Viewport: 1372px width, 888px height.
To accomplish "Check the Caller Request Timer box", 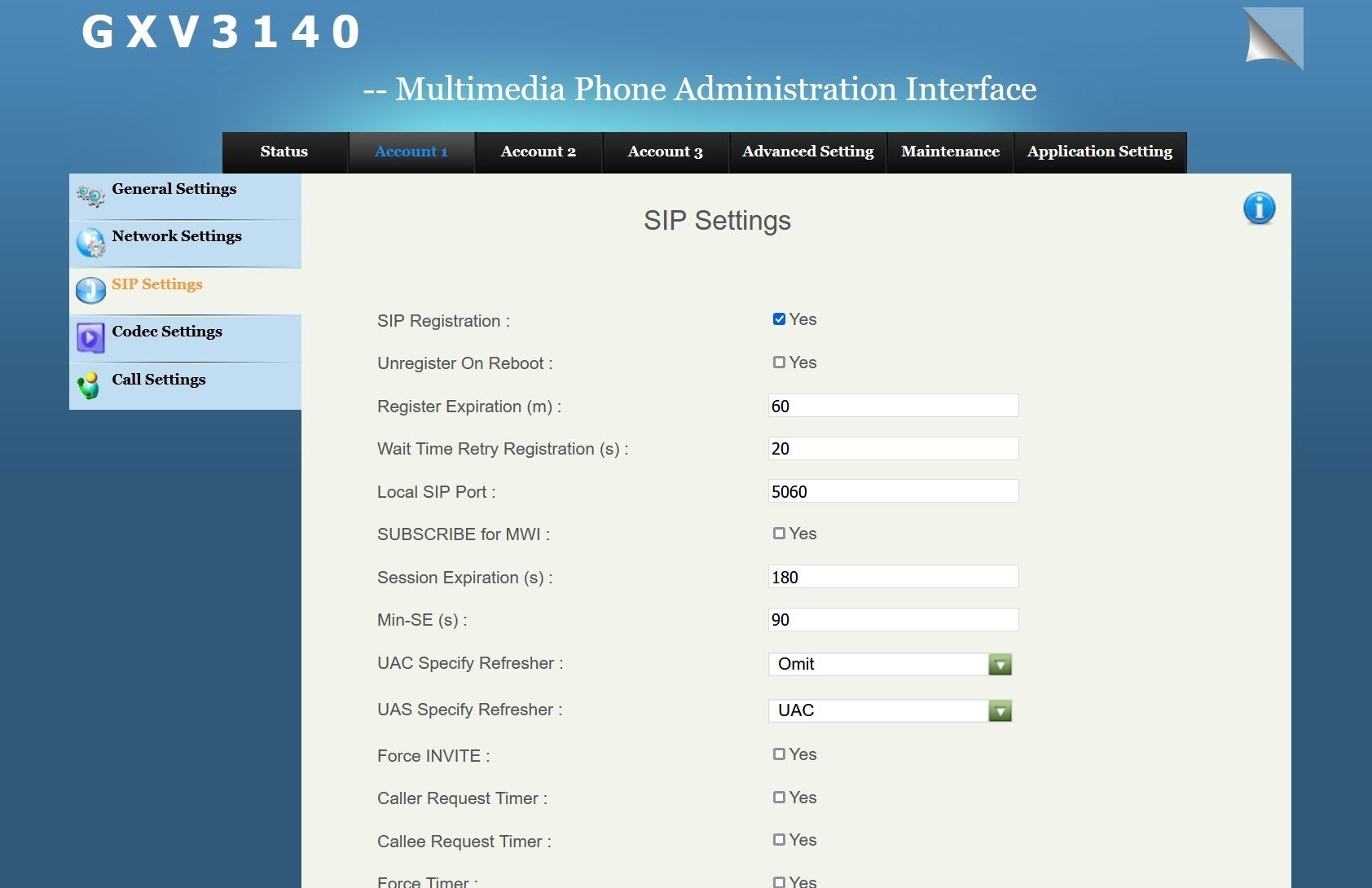I will 779,798.
